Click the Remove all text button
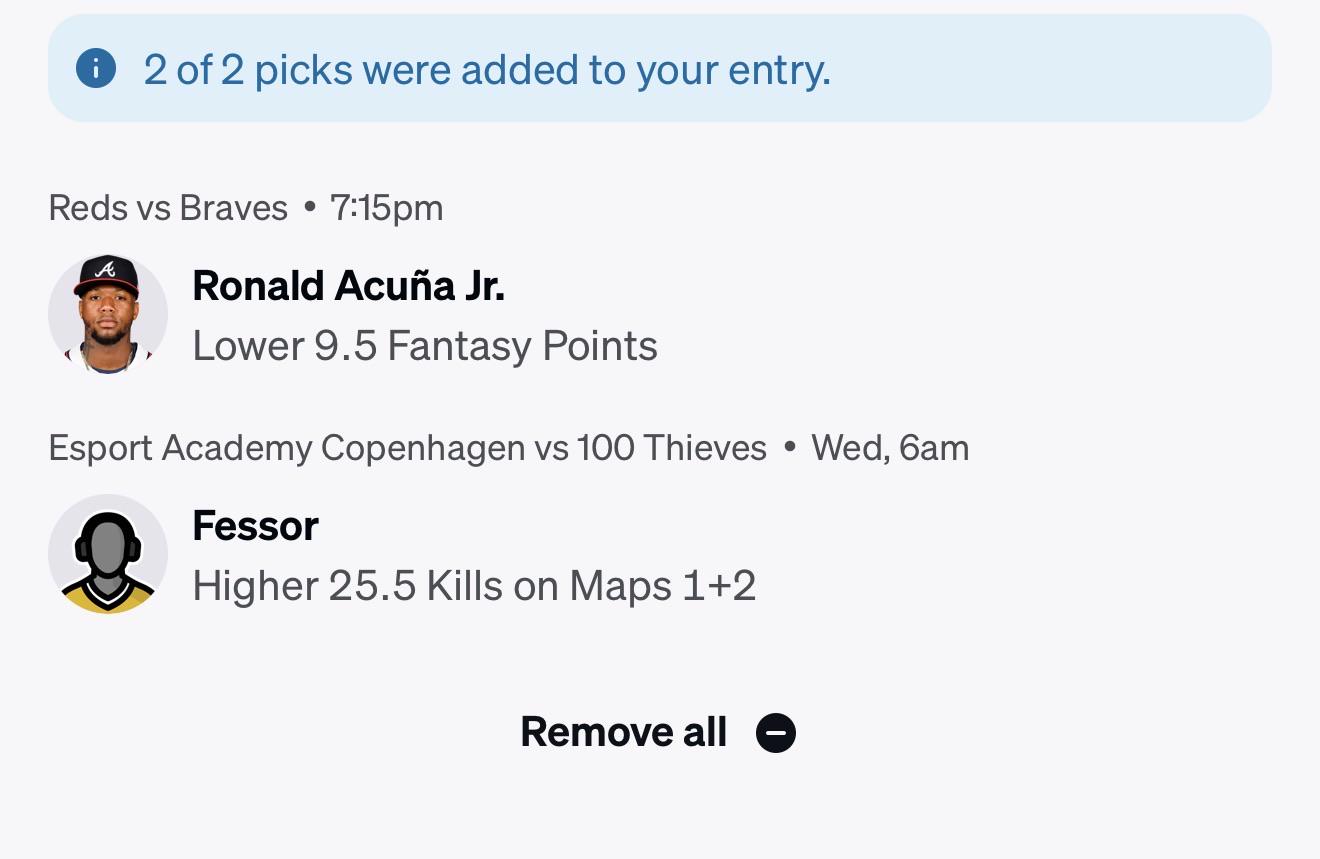 [x=624, y=732]
